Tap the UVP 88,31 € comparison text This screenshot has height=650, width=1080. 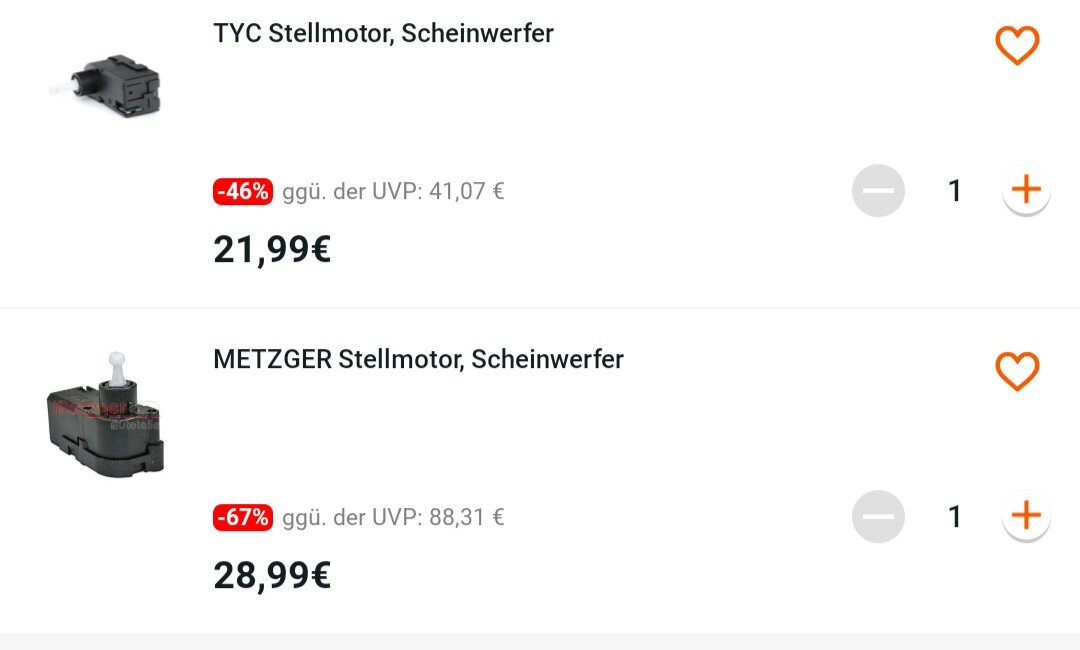click(x=393, y=517)
